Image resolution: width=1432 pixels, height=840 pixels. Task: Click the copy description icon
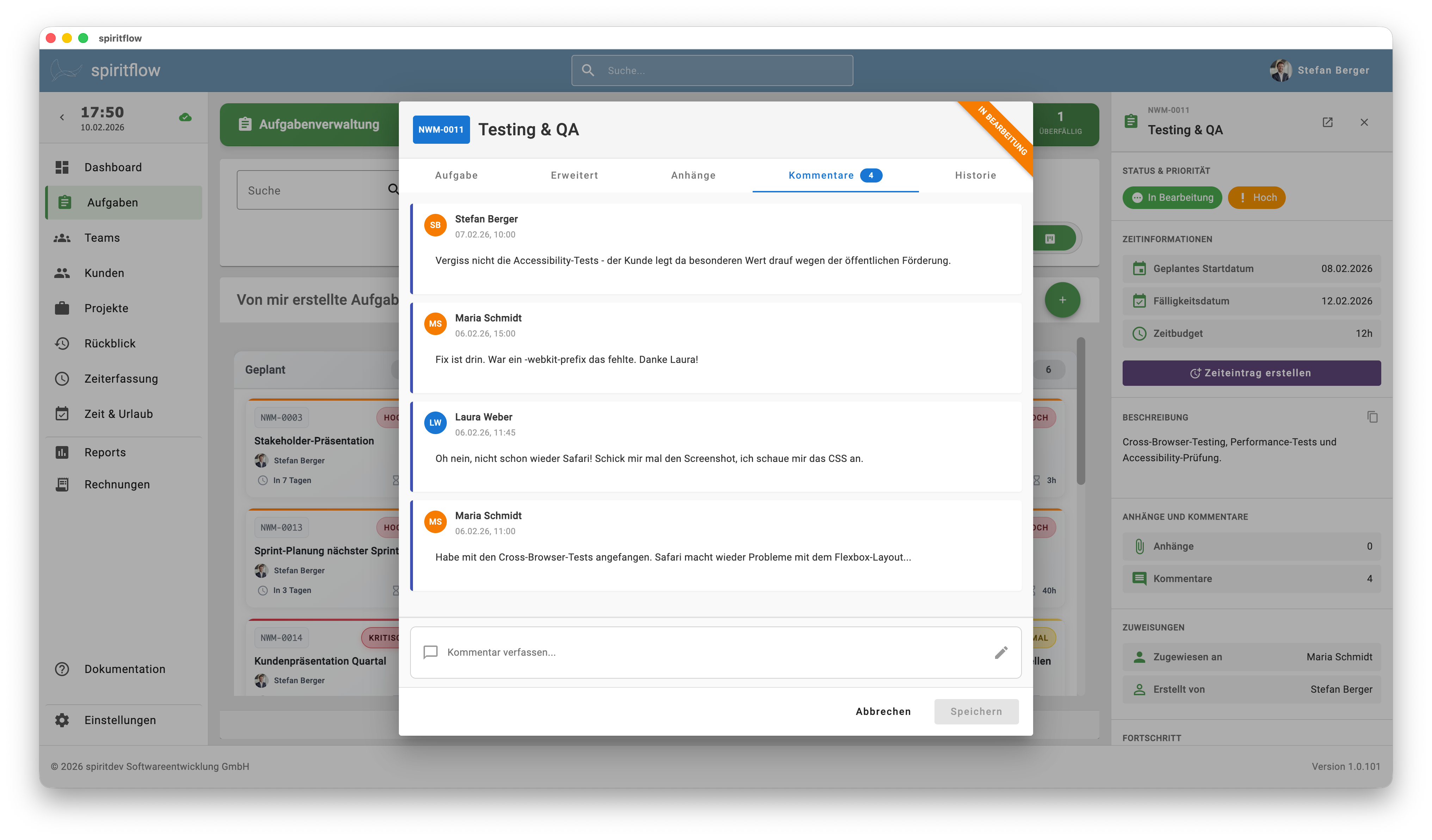coord(1372,417)
